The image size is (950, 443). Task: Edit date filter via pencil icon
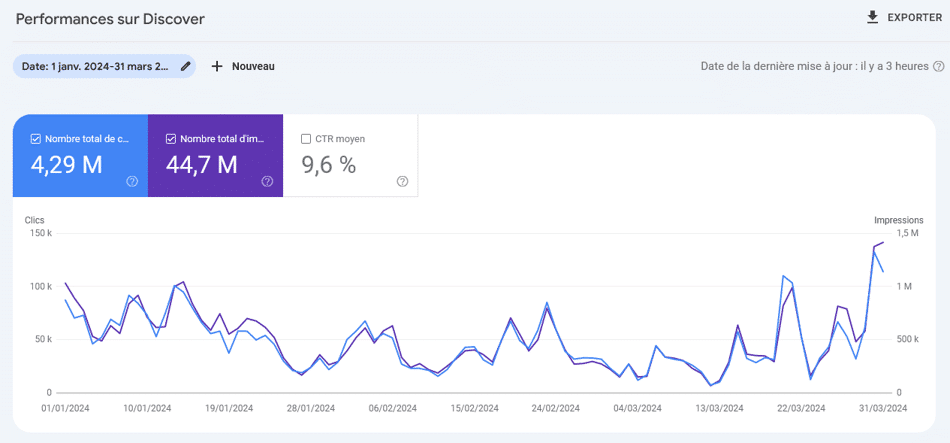(x=185, y=66)
